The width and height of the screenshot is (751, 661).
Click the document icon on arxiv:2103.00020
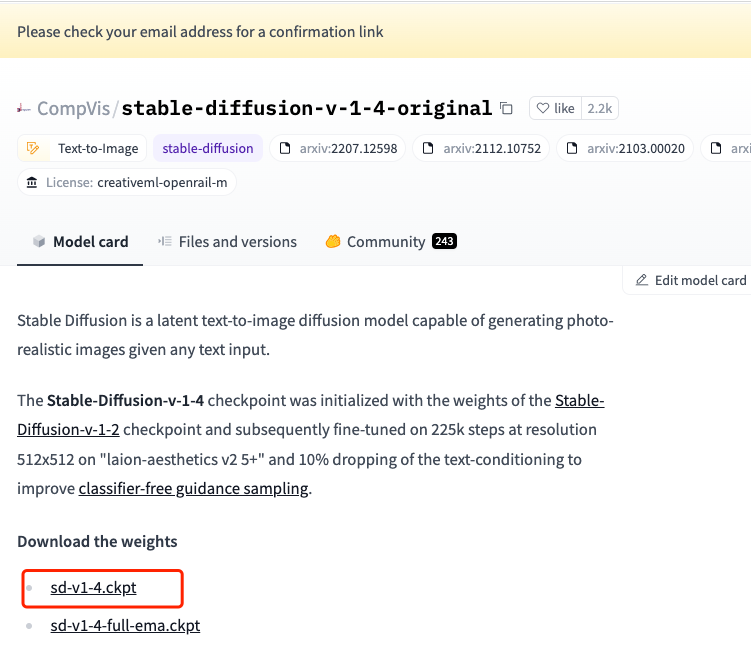(573, 149)
